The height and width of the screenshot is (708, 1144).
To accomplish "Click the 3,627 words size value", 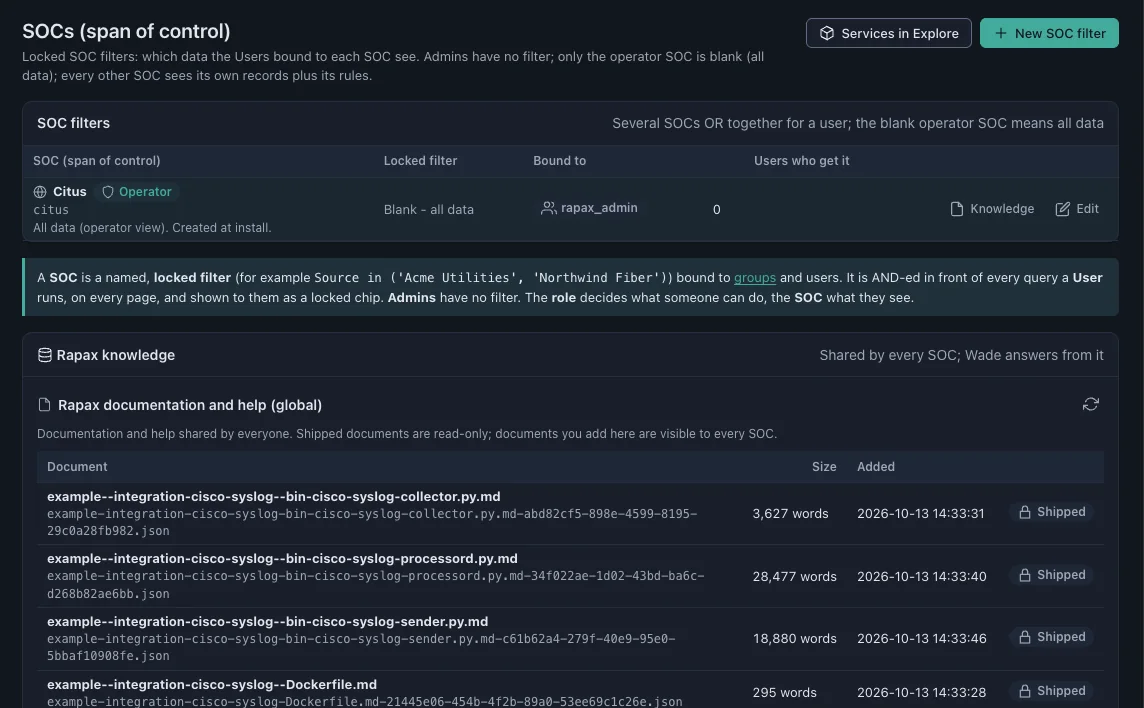I will point(790,513).
